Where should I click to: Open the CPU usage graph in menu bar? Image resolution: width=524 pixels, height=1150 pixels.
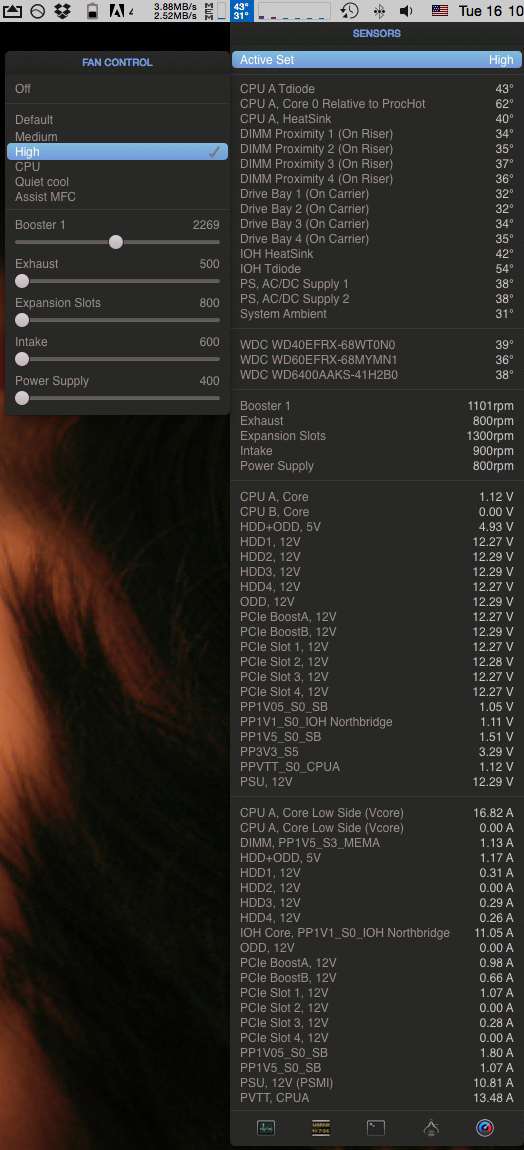pos(294,10)
